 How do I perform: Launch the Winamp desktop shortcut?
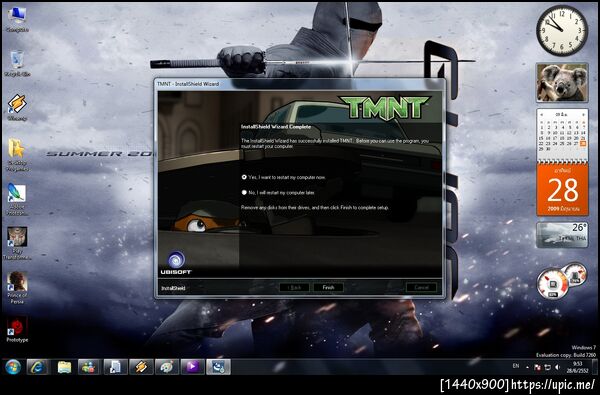pos(17,107)
